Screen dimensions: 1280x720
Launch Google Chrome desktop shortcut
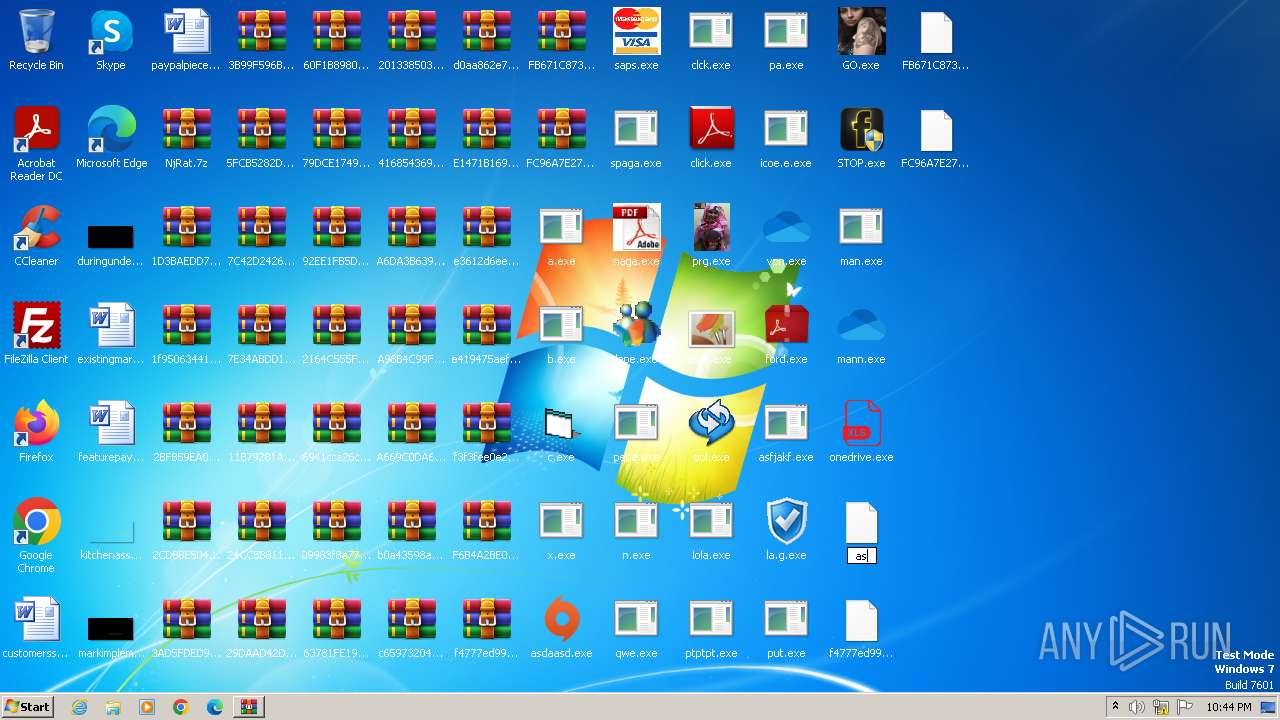click(x=36, y=536)
